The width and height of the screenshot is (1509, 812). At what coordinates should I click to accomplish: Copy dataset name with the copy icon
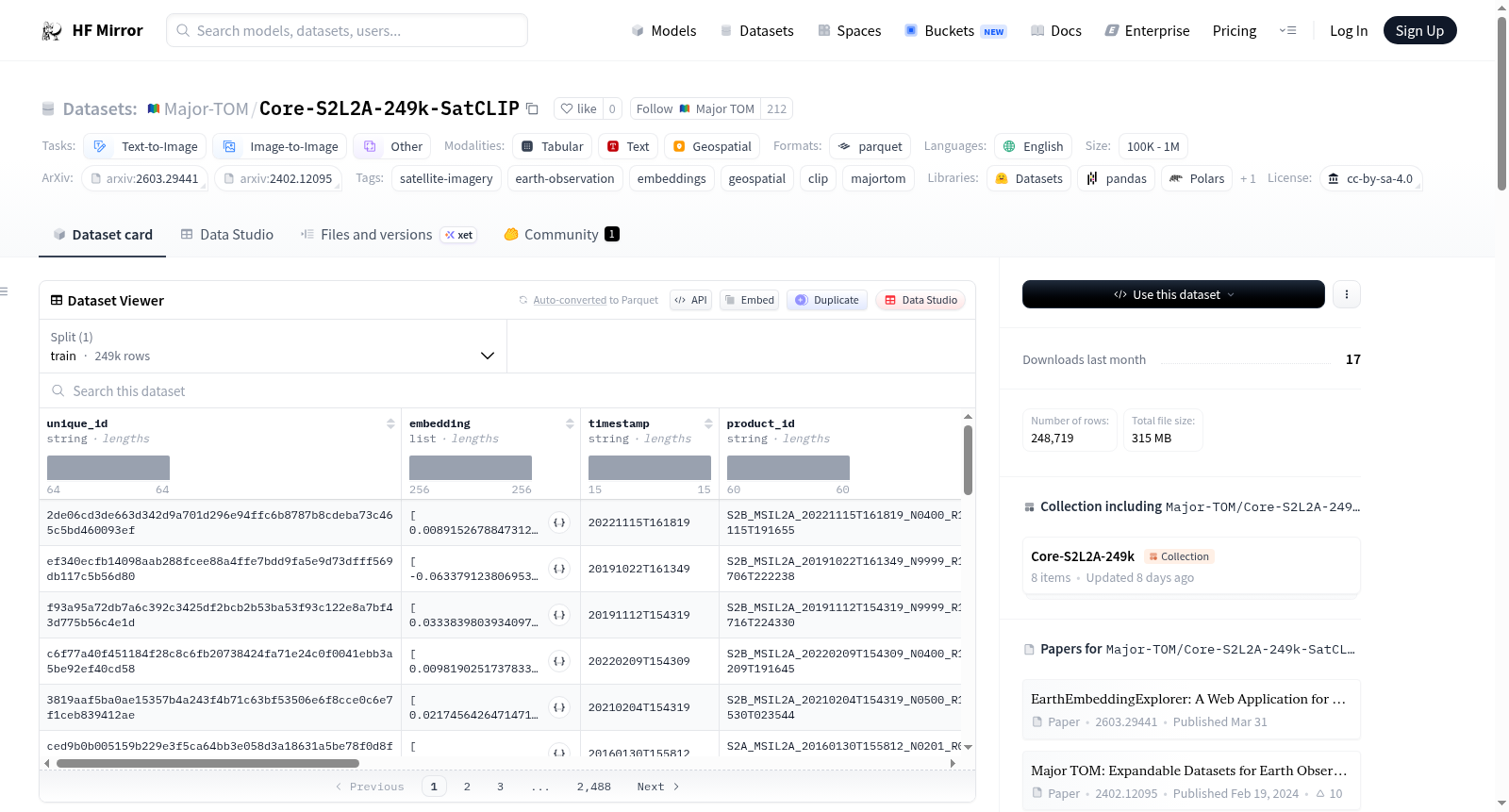532,108
